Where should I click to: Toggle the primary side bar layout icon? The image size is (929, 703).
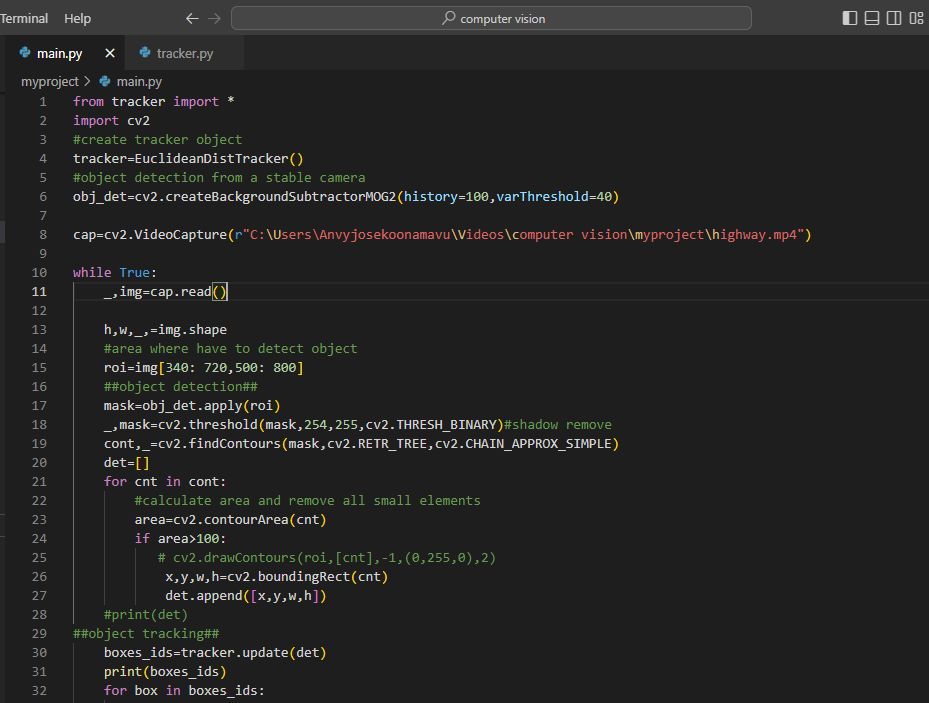point(850,18)
